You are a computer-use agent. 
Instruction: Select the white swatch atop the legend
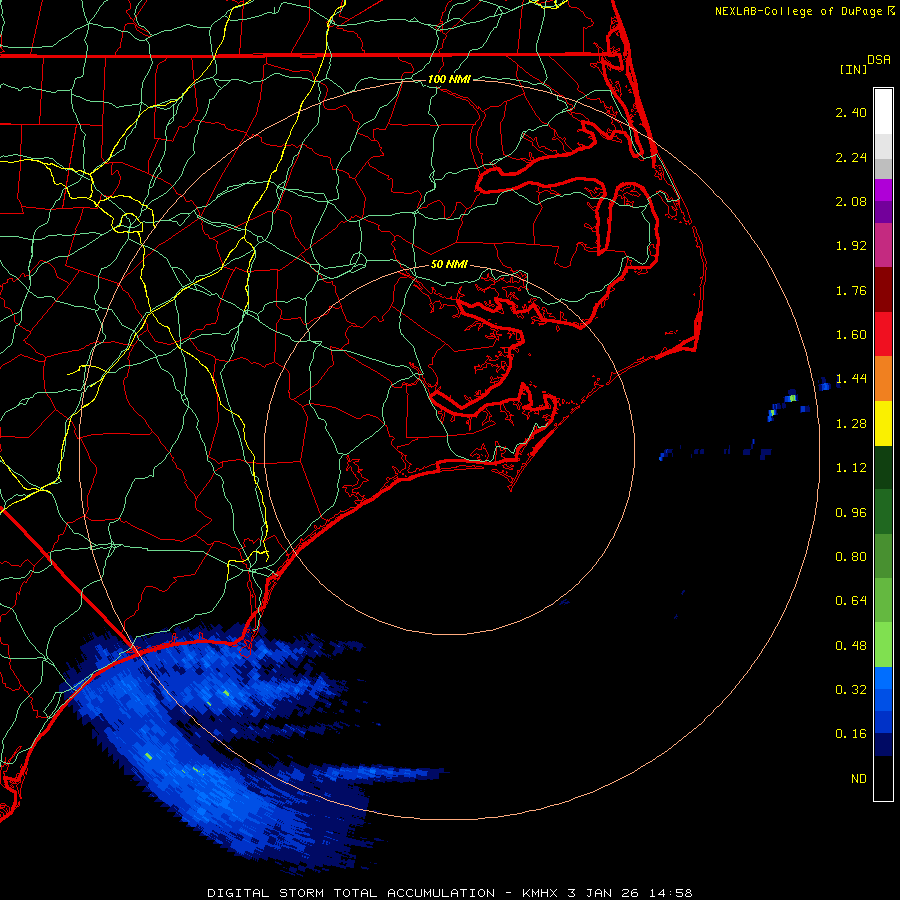coord(883,112)
